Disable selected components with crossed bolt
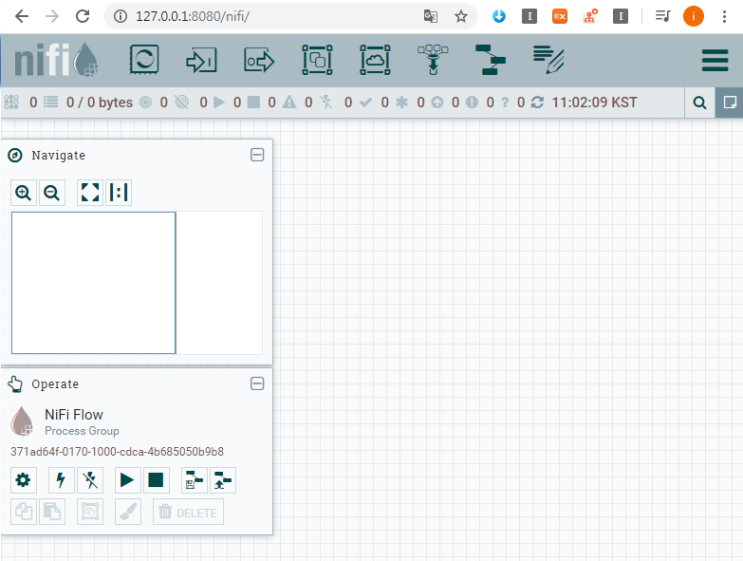 tap(90, 480)
